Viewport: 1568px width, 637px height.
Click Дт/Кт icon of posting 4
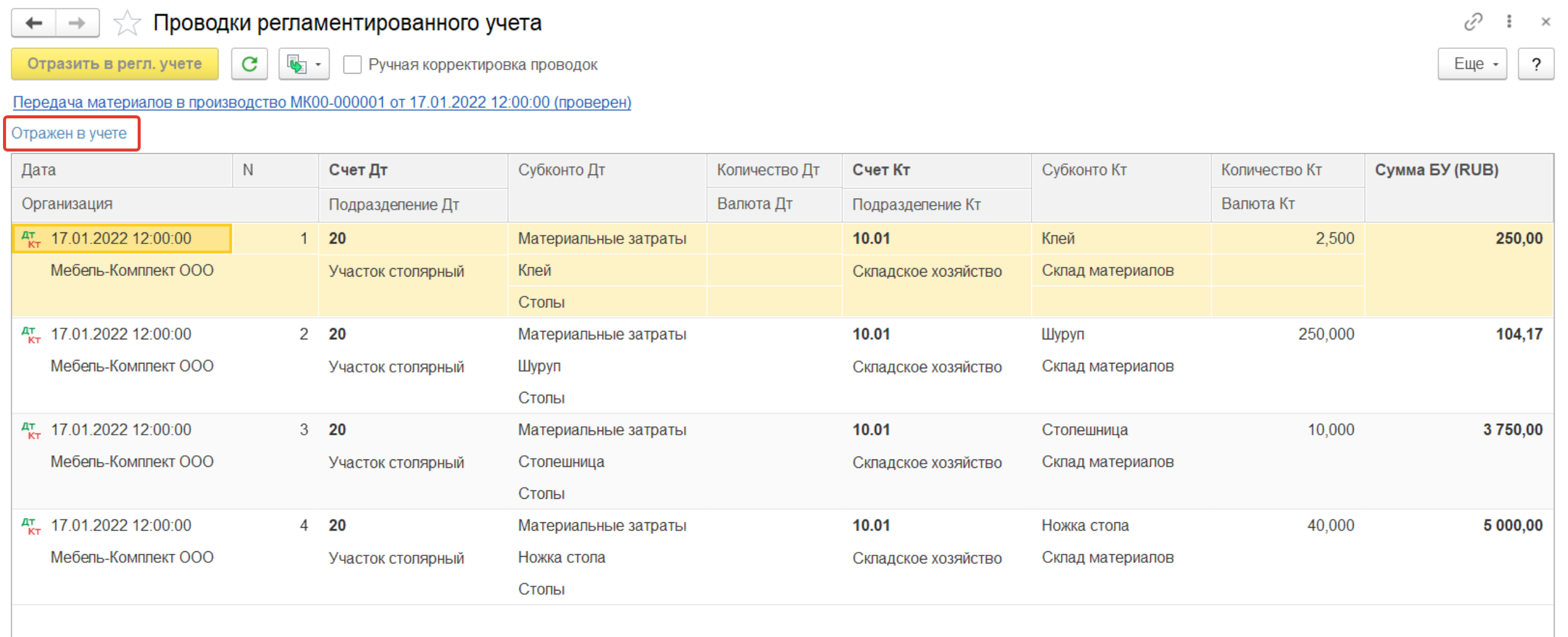(31, 526)
